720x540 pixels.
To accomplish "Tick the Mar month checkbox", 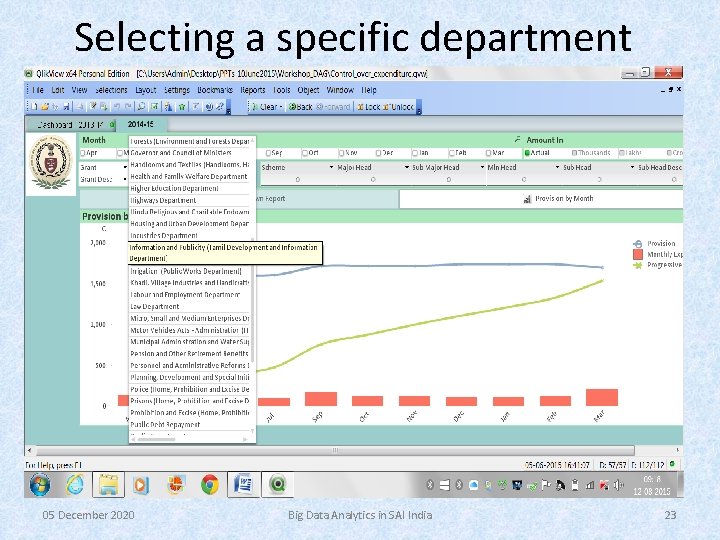I will [x=489, y=153].
